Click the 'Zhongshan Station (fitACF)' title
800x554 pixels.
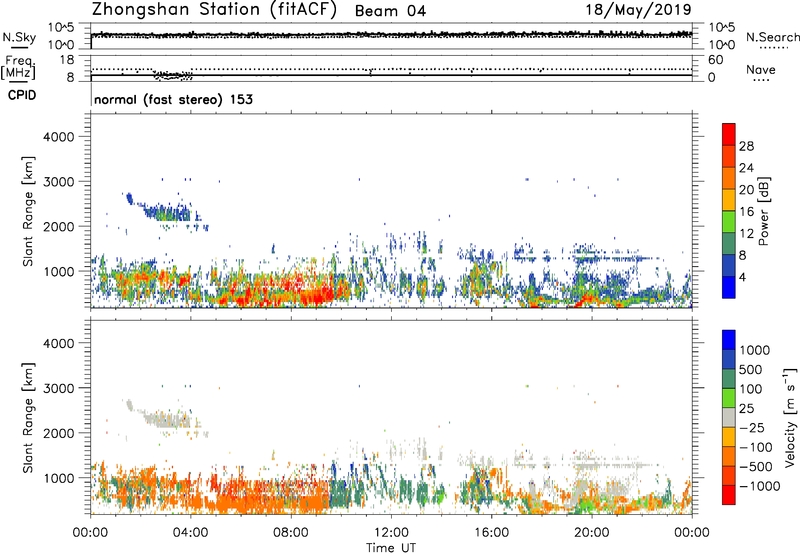214,10
